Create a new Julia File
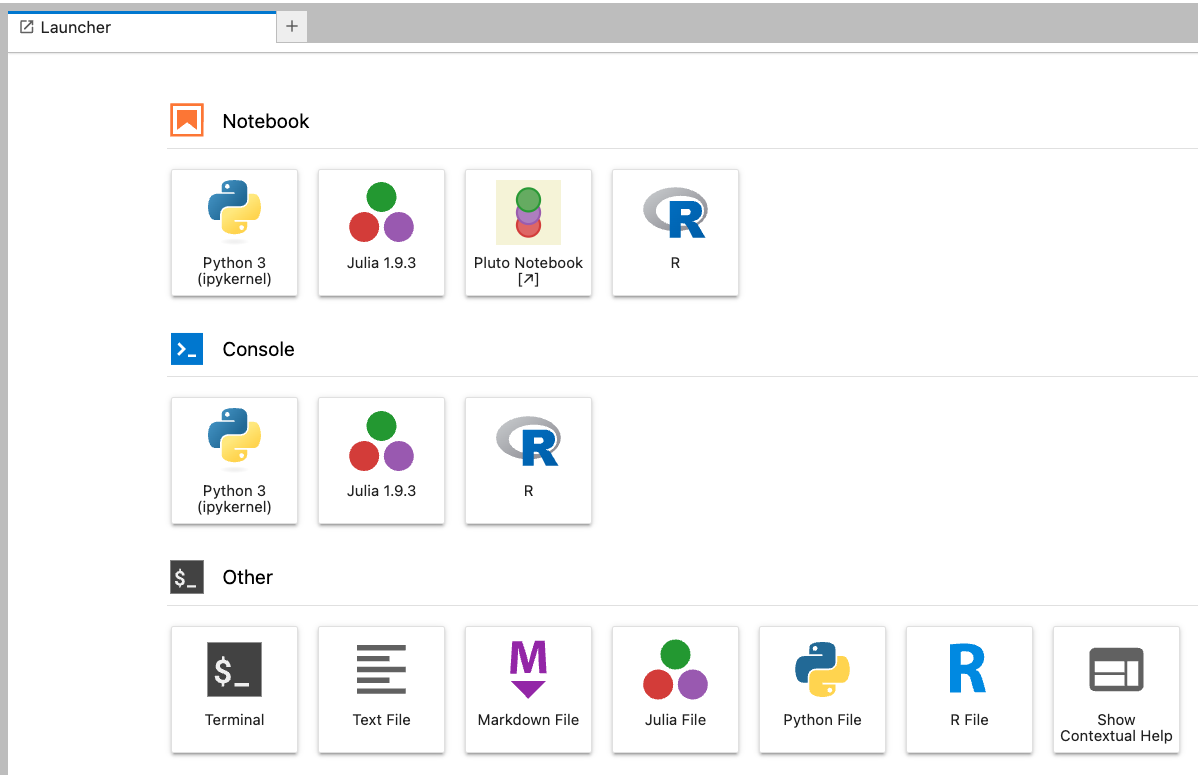 pos(675,689)
